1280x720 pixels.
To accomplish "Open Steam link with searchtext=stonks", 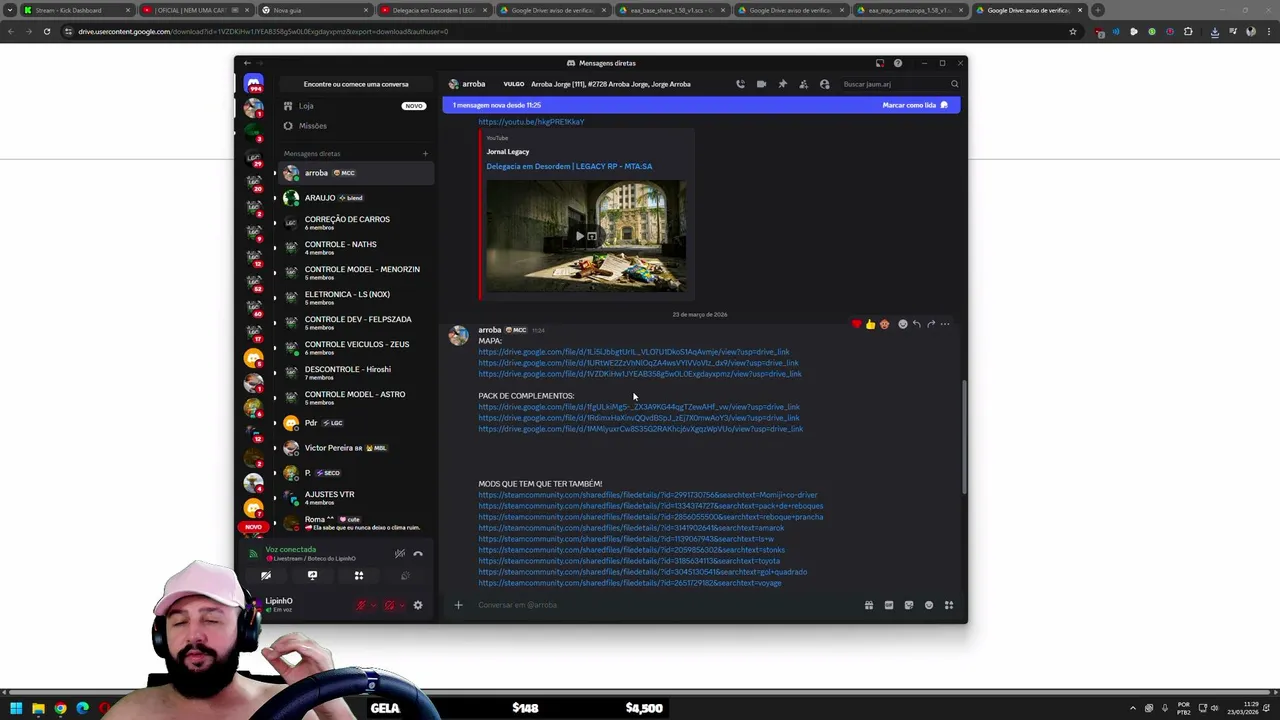I will coord(631,550).
